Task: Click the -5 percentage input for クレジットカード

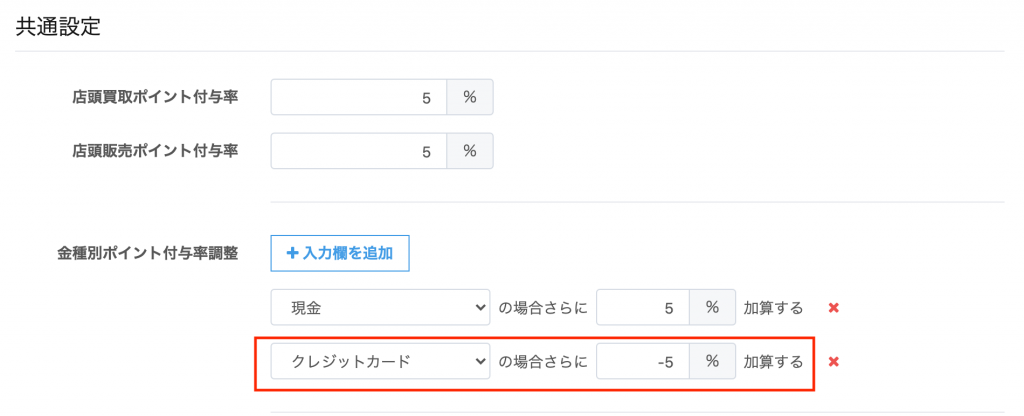Action: 643,361
